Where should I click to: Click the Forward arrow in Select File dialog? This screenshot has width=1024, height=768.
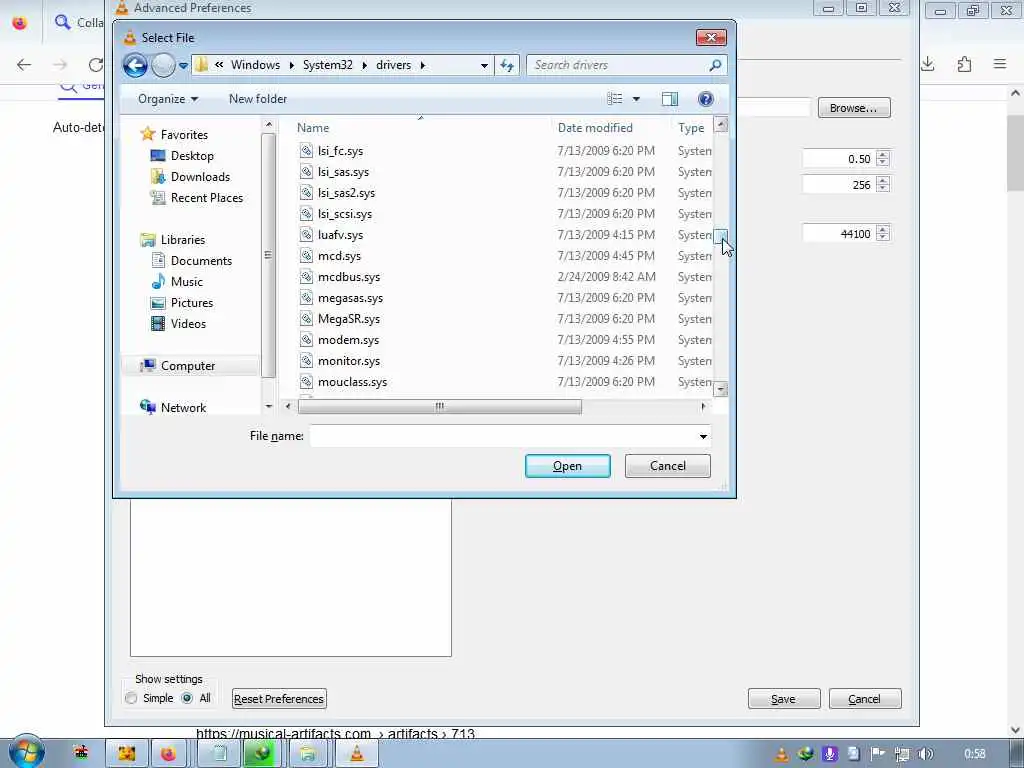pyautogui.click(x=163, y=65)
